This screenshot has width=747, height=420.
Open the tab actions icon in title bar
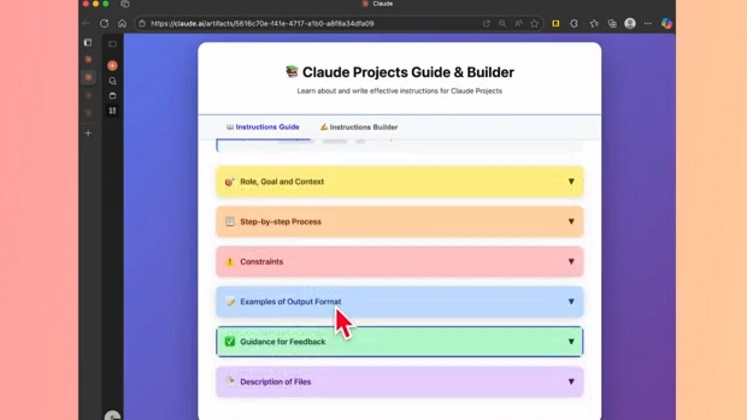click(125, 4)
